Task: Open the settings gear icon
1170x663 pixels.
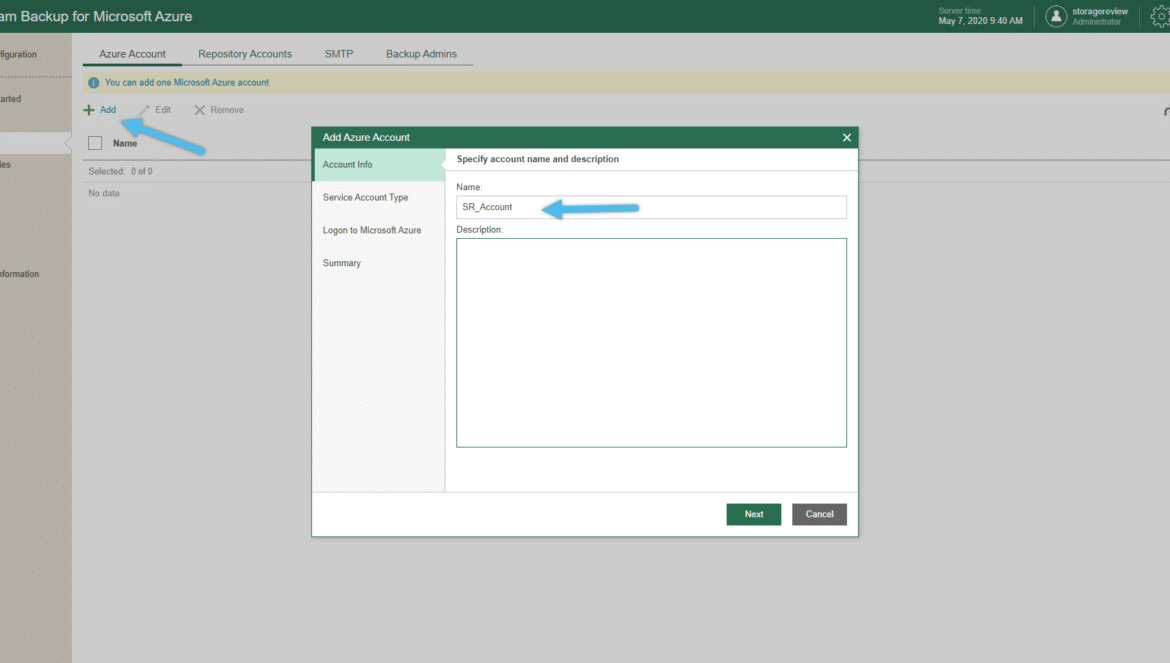Action: click(1160, 16)
